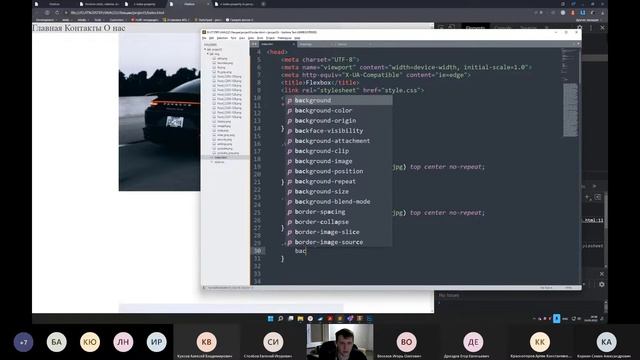
Task: Open the 'Главная' link on the webpage
Action: (x=47, y=28)
